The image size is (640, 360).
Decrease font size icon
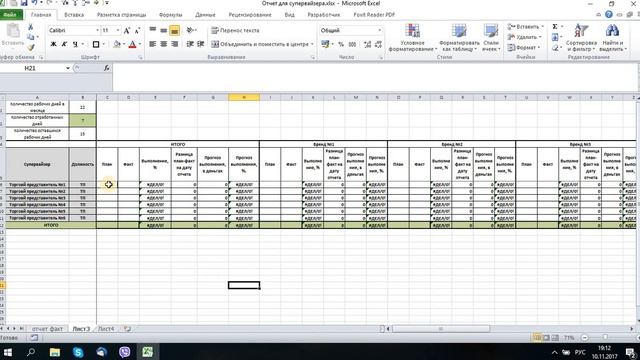(x=137, y=31)
